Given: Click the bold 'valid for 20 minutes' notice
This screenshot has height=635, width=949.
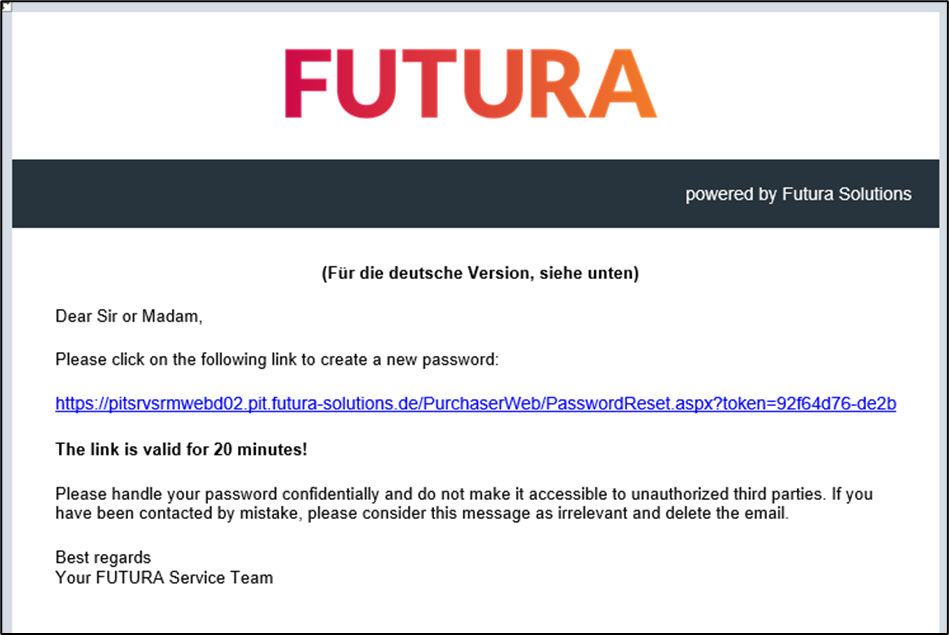Looking at the screenshot, I should (x=181, y=450).
